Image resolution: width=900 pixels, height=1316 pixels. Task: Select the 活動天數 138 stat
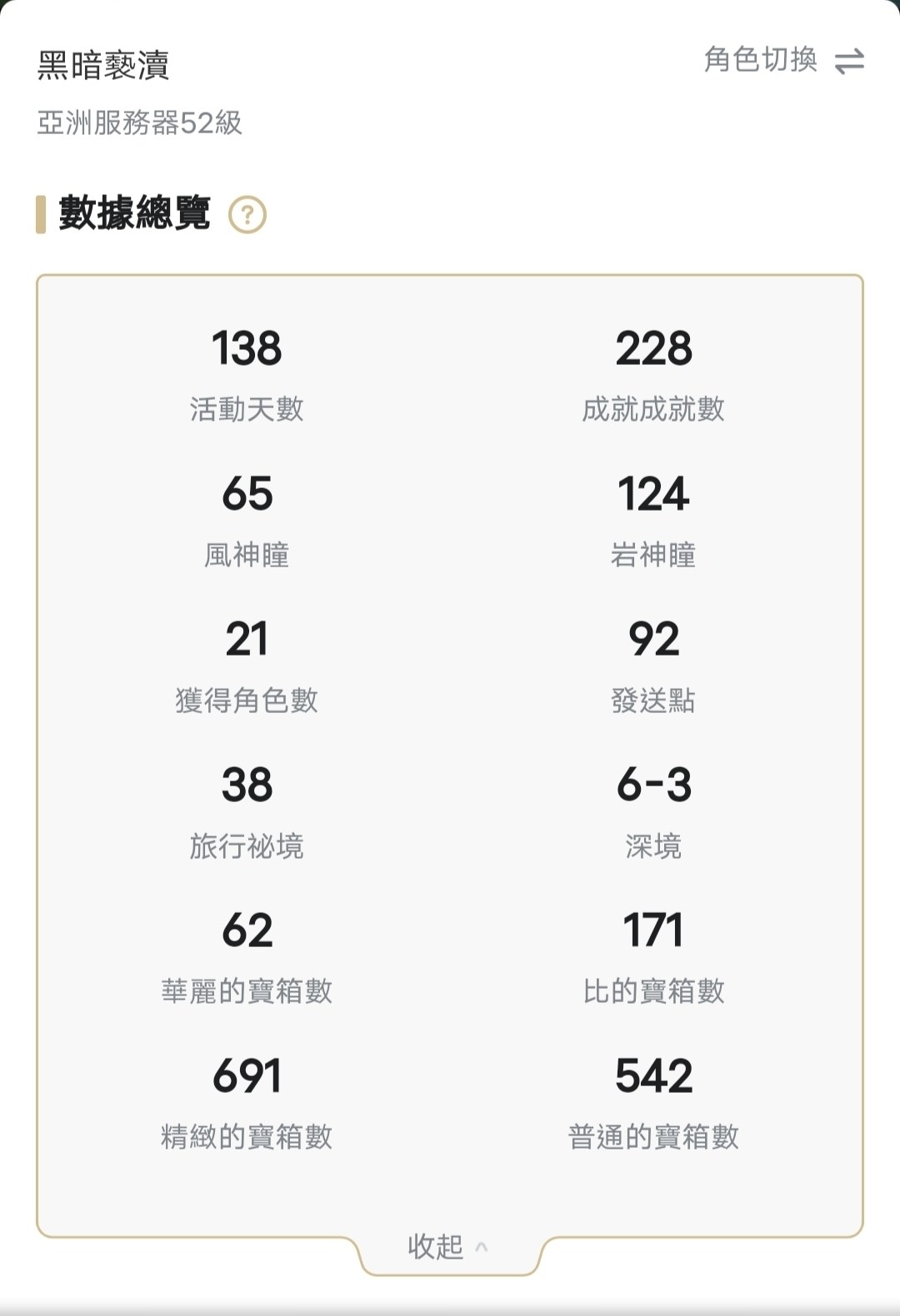[247, 373]
